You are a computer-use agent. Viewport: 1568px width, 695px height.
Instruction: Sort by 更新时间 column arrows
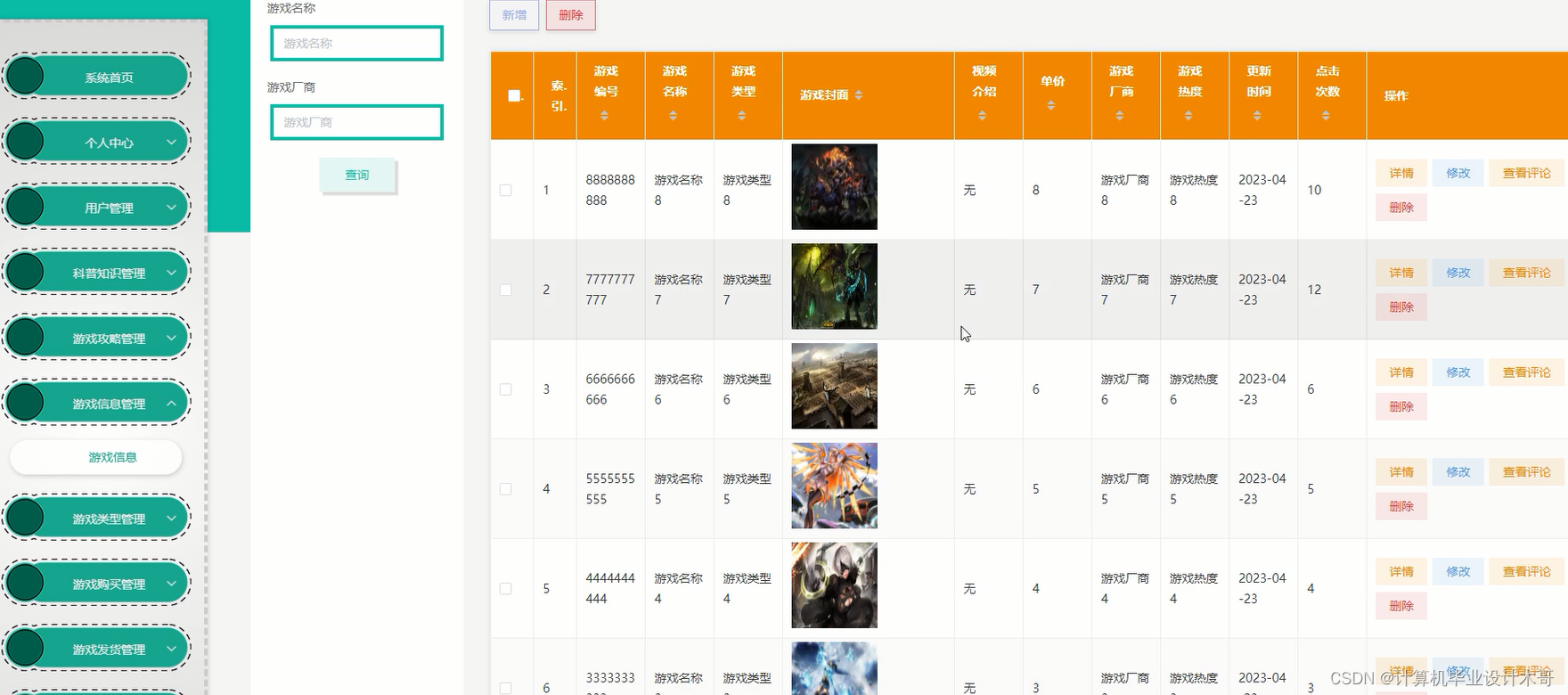1257,116
